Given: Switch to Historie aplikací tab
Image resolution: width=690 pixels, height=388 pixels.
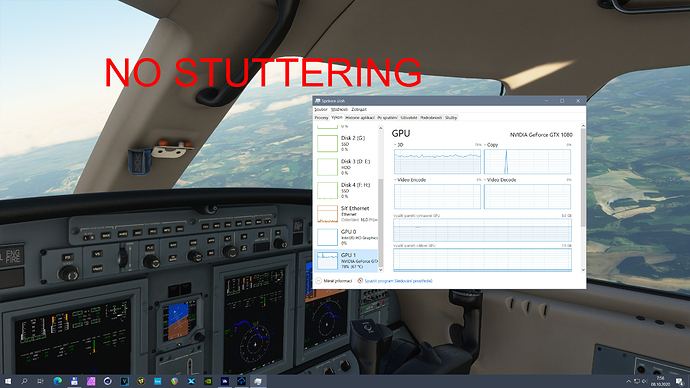Looking at the screenshot, I should [x=360, y=118].
